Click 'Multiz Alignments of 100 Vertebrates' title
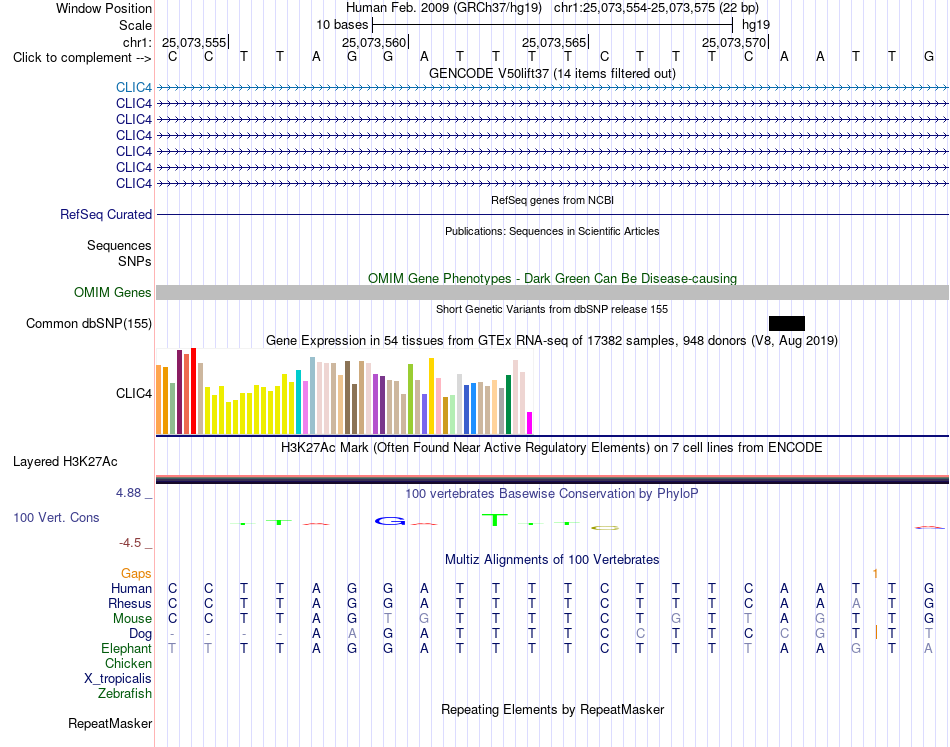The image size is (950, 747). click(x=552, y=560)
